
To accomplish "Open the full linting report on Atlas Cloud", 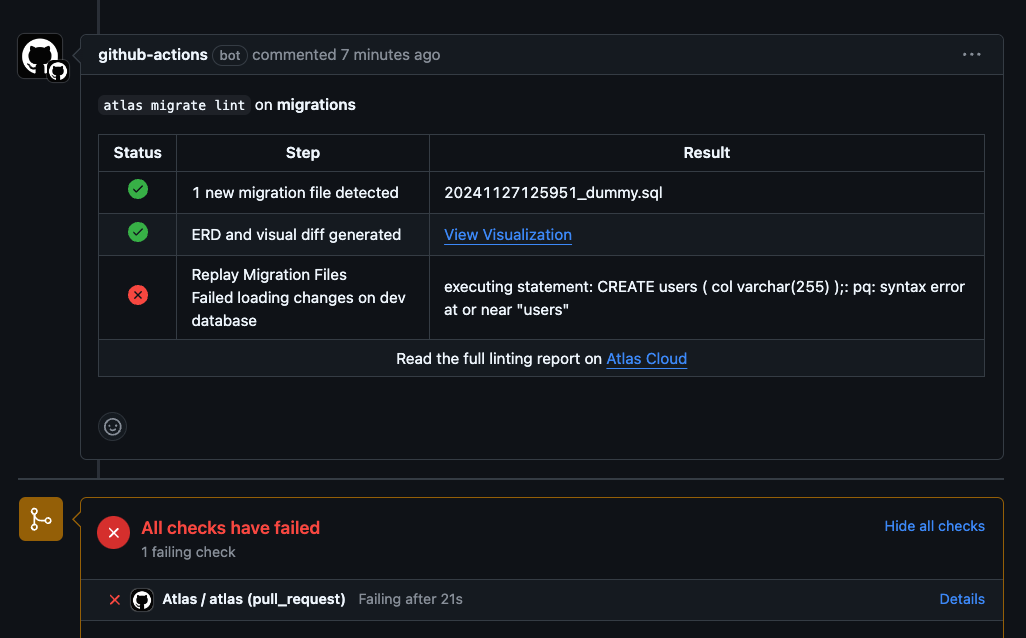I will point(646,358).
